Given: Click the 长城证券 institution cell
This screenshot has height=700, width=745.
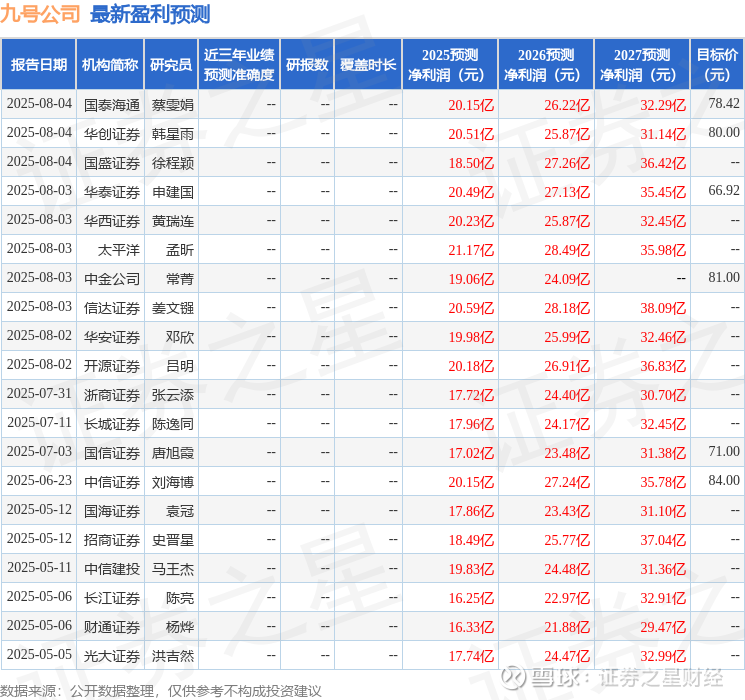Looking at the screenshot, I should pyautogui.click(x=112, y=424).
